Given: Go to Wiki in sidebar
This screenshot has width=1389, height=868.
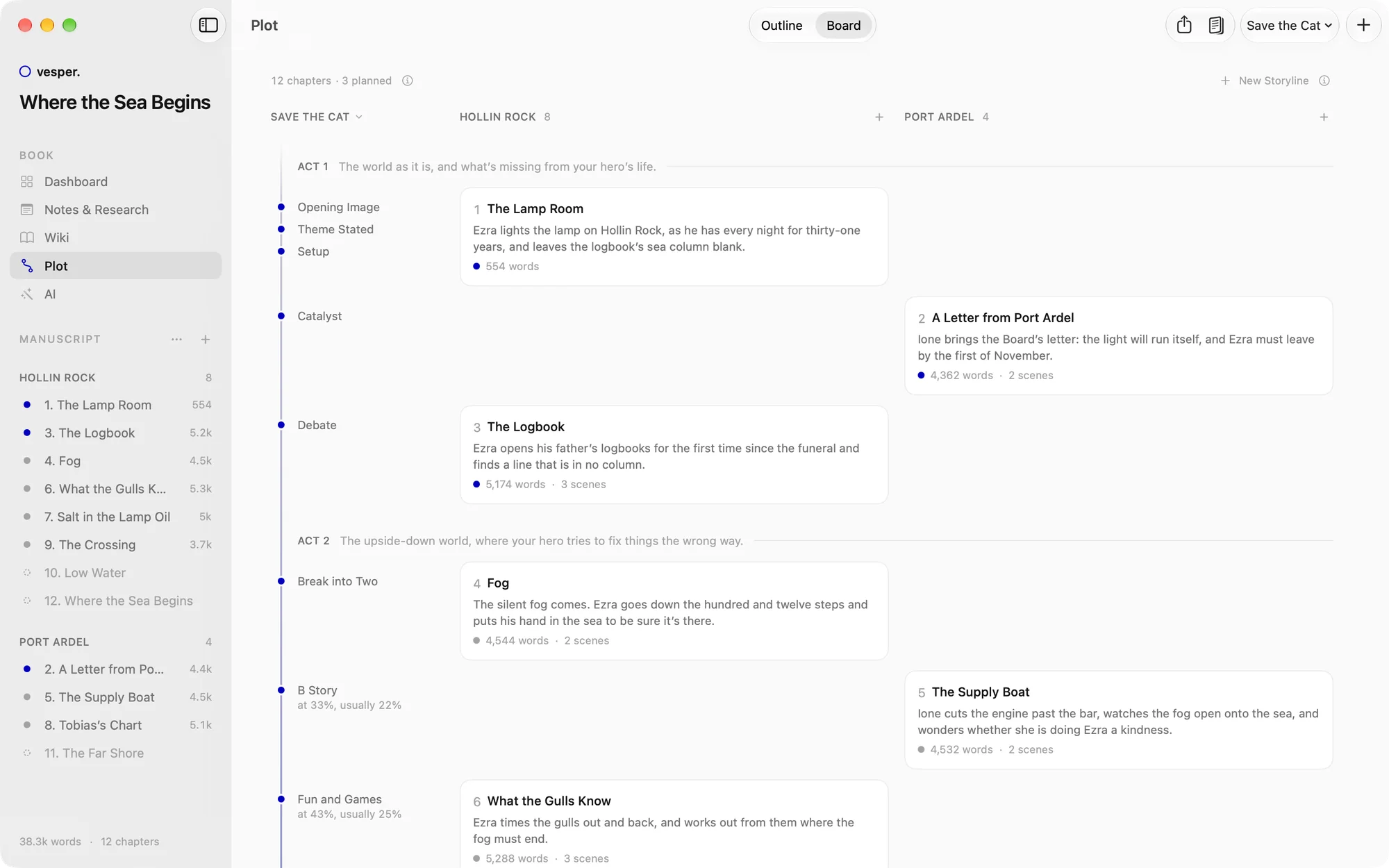Looking at the screenshot, I should pyautogui.click(x=115, y=237).
